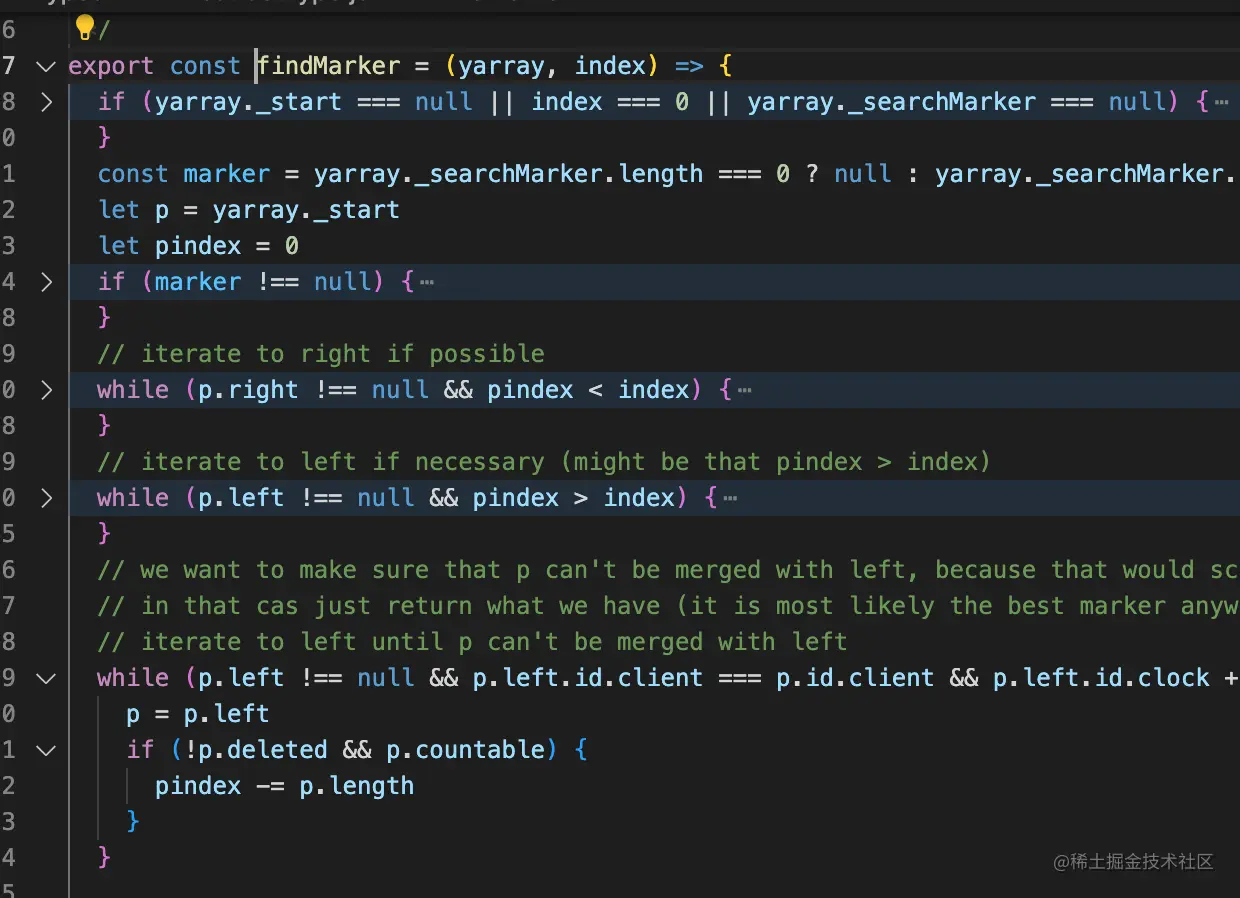Collapse the 'if (!p.deleted && p.countable)' block

45,750
